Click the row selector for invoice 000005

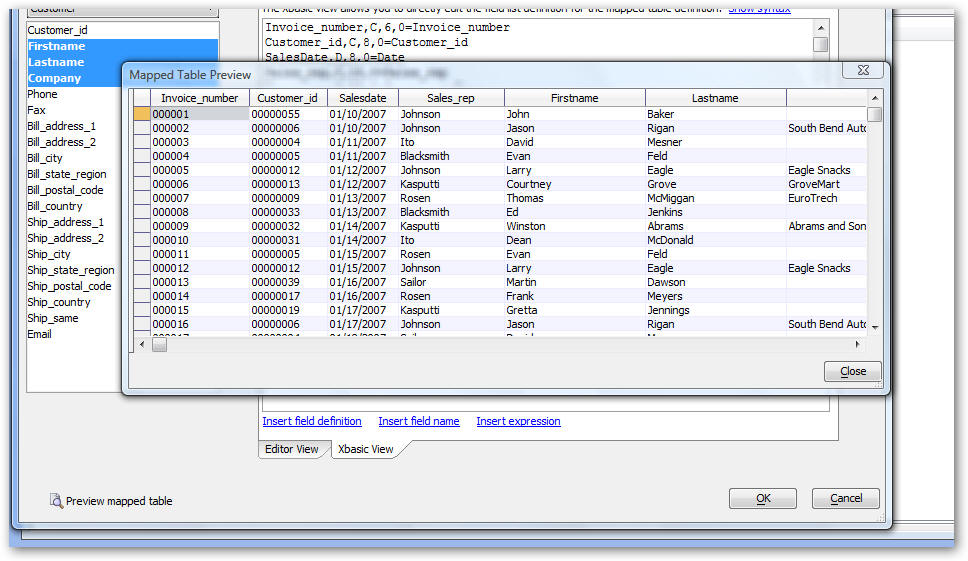point(142,170)
